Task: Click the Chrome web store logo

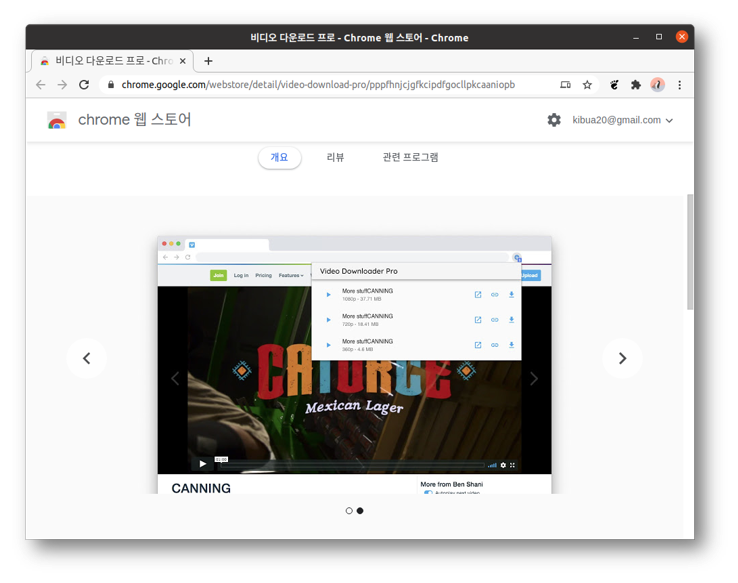Action: coord(57,120)
